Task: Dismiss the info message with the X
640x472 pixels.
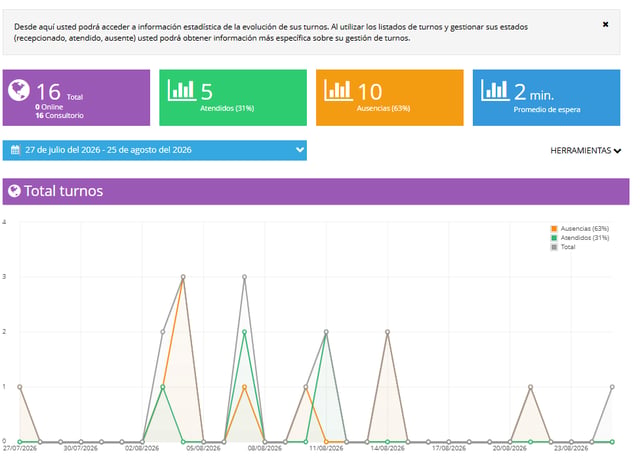Action: click(605, 24)
